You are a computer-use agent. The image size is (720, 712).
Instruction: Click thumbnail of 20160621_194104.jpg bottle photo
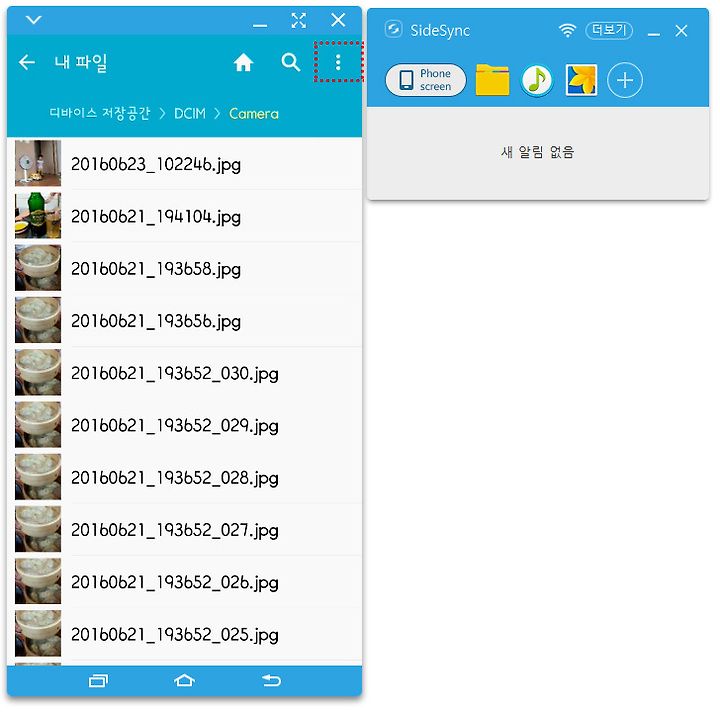click(38, 215)
